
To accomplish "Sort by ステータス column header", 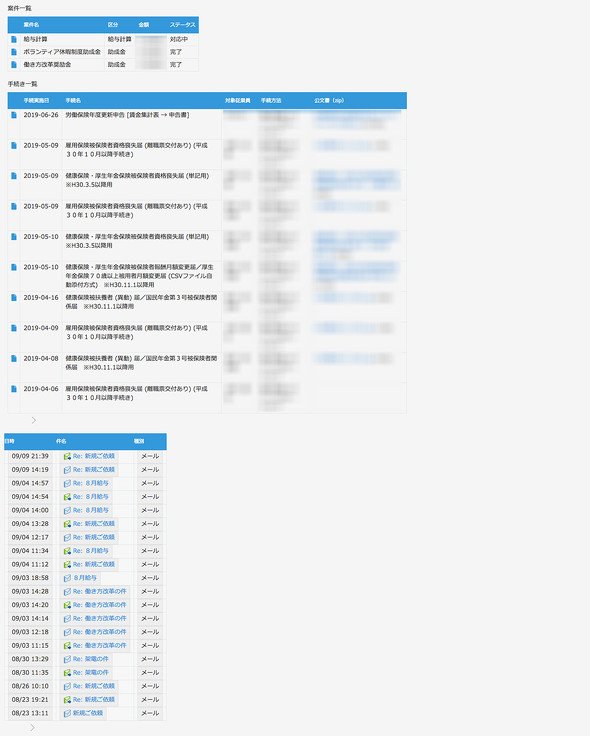I will pyautogui.click(x=183, y=25).
